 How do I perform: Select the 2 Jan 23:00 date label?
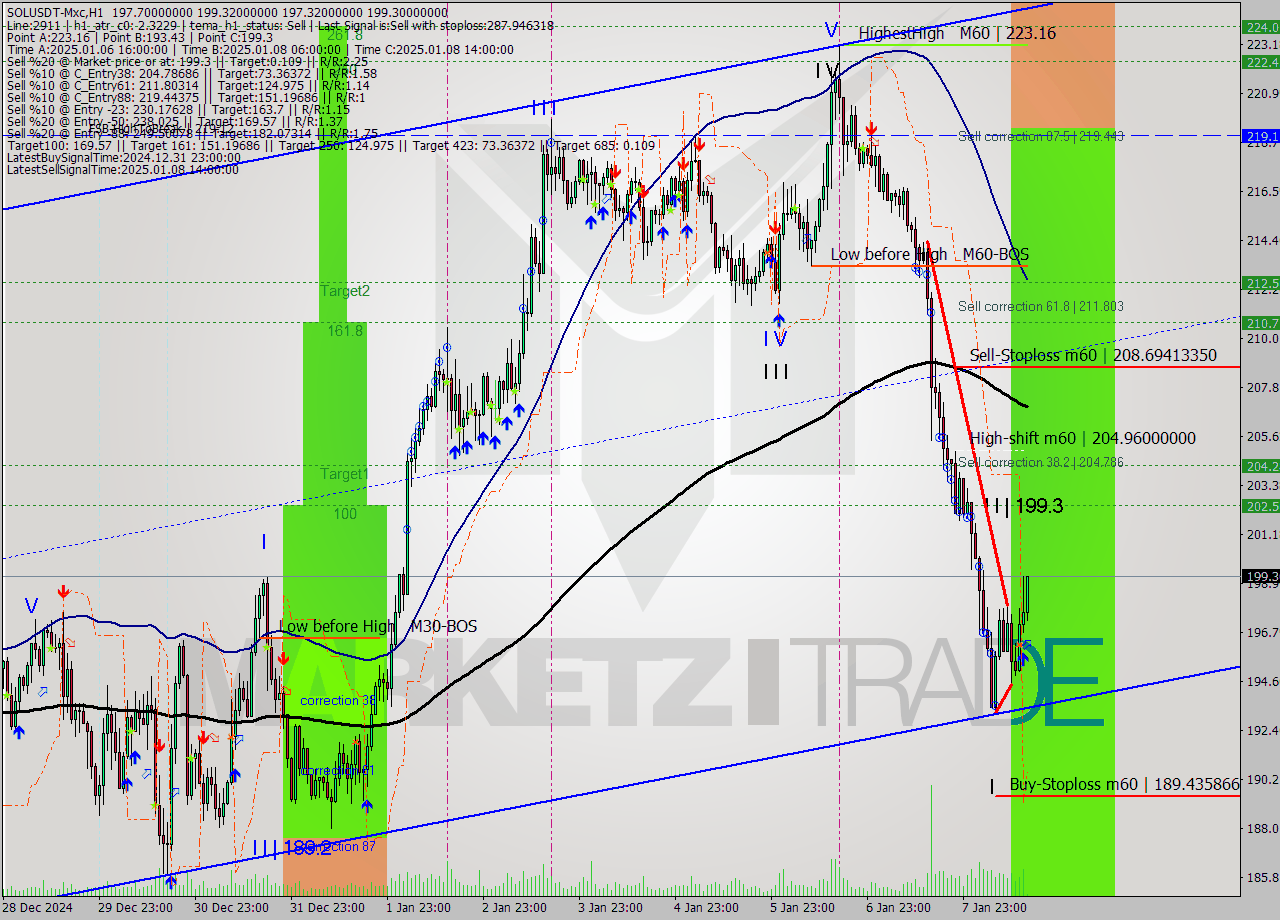tap(513, 907)
